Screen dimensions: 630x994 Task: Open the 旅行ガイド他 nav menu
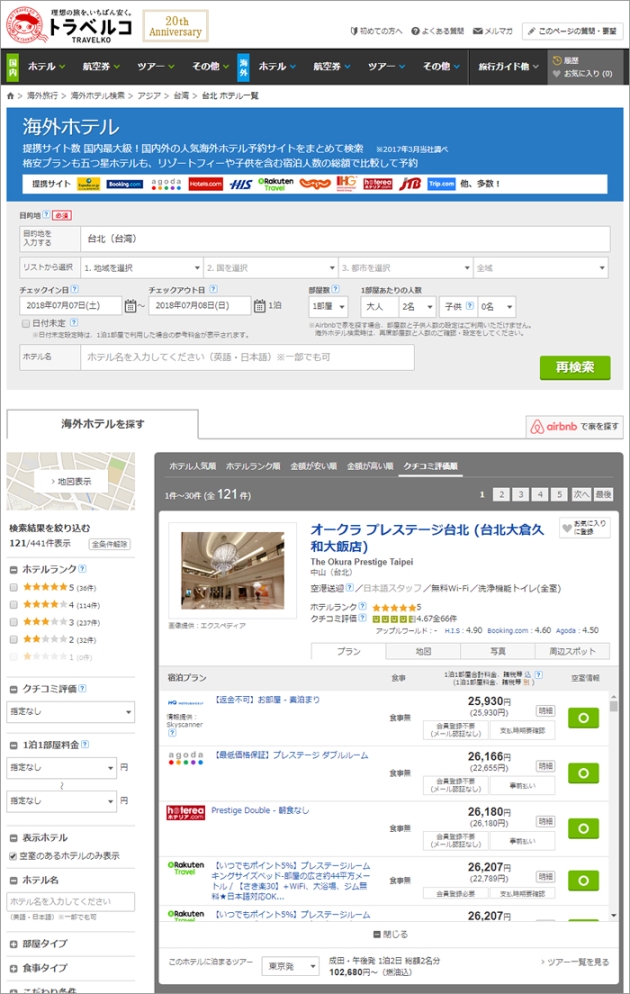[508, 66]
